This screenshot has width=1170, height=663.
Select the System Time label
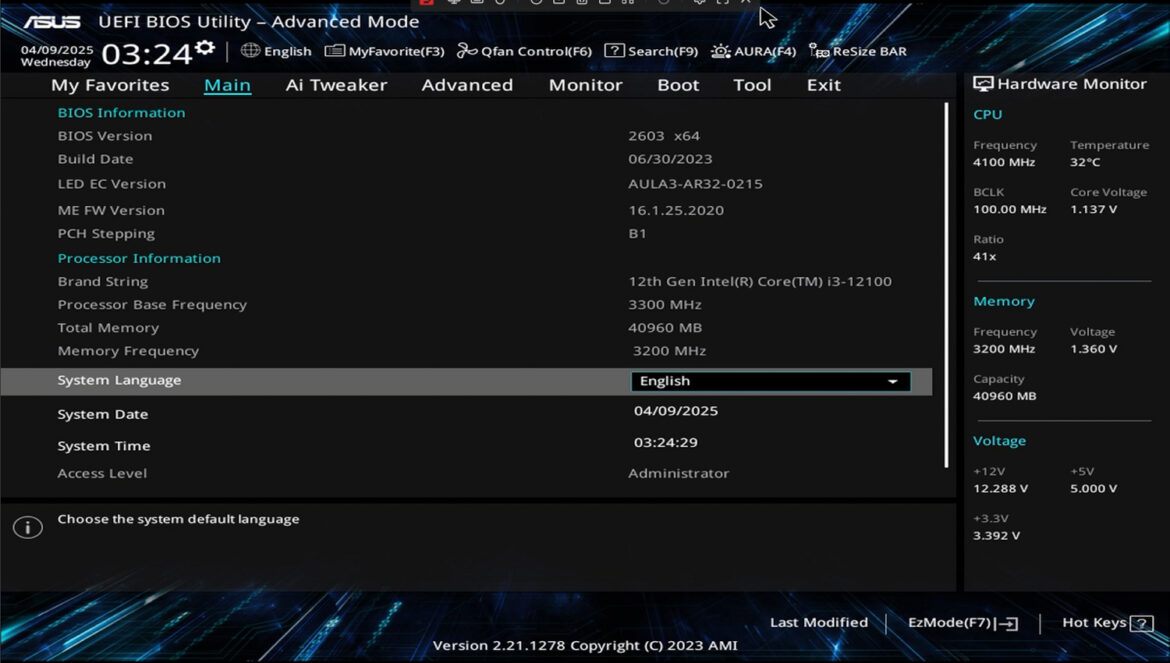[104, 446]
